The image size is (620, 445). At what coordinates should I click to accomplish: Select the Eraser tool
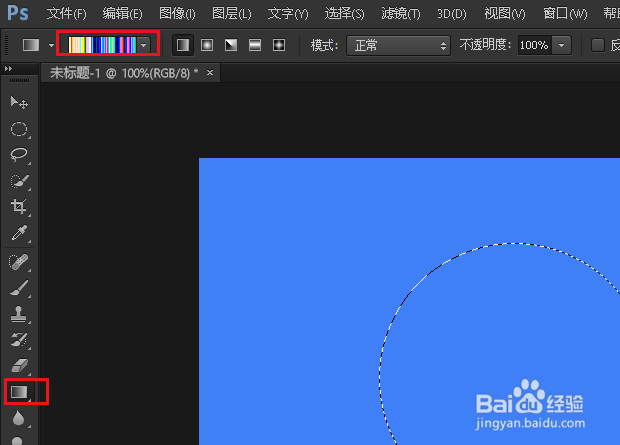(19, 366)
